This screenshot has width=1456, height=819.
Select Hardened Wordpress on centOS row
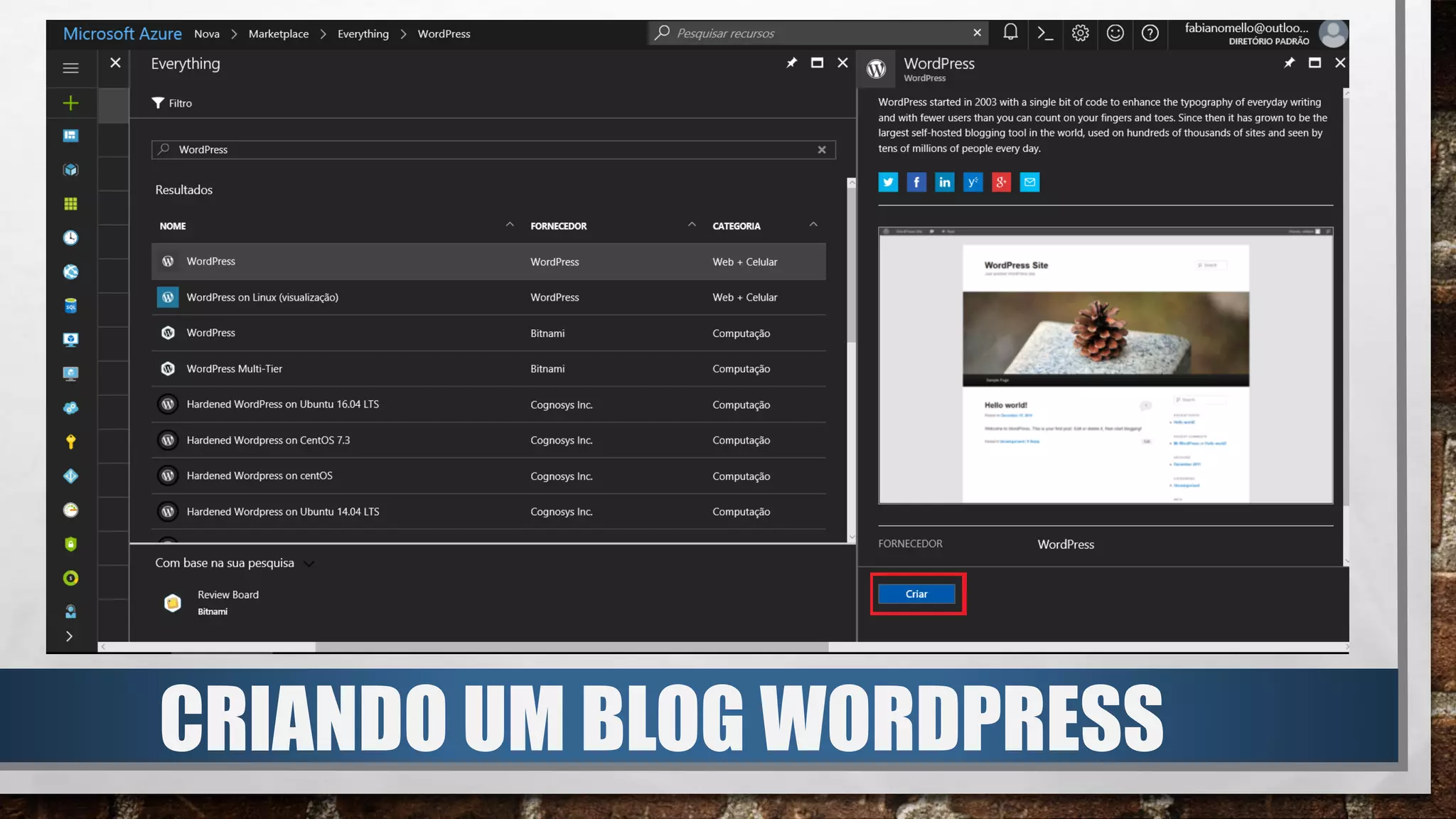click(488, 476)
